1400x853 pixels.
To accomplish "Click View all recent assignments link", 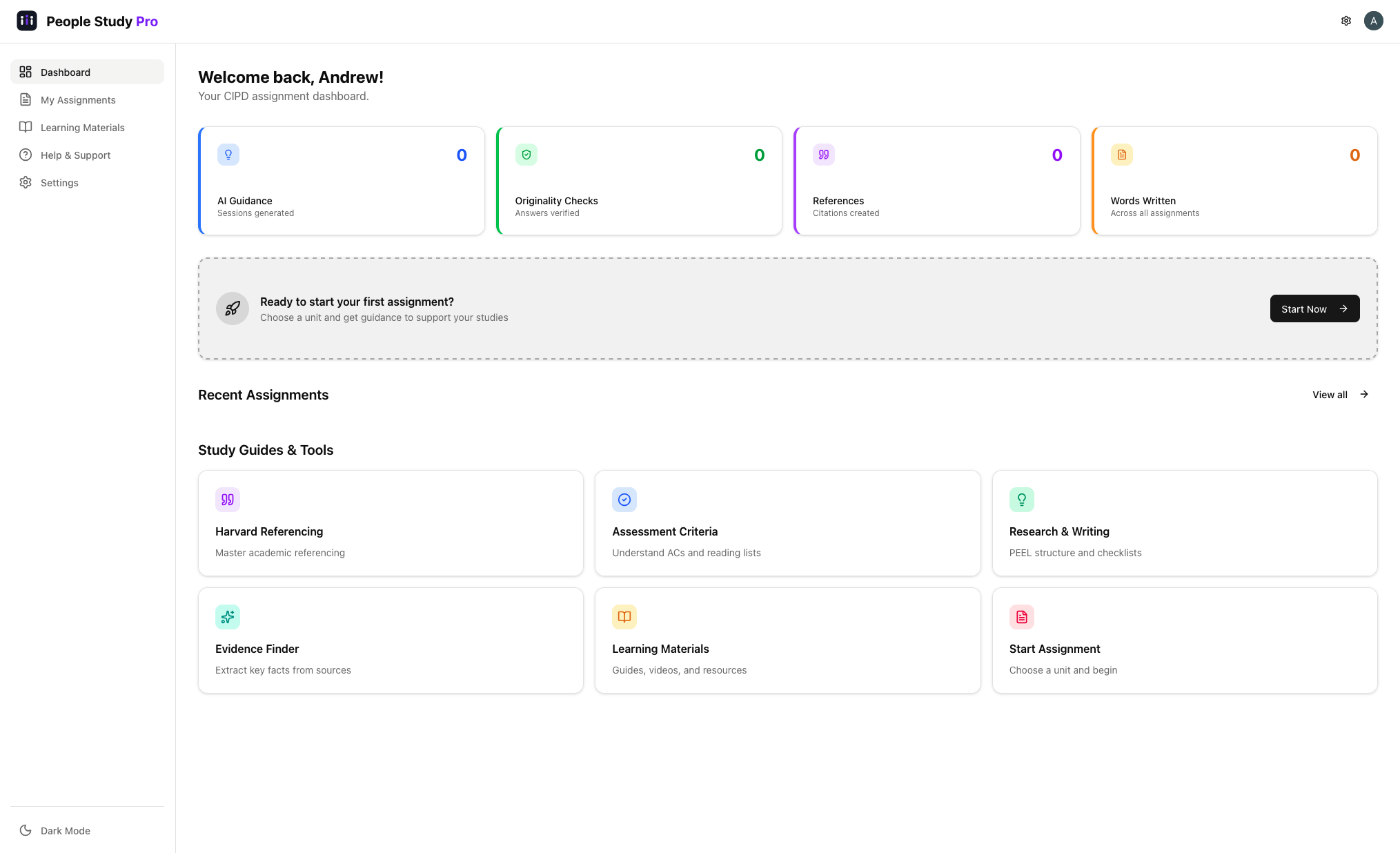I will (1339, 395).
